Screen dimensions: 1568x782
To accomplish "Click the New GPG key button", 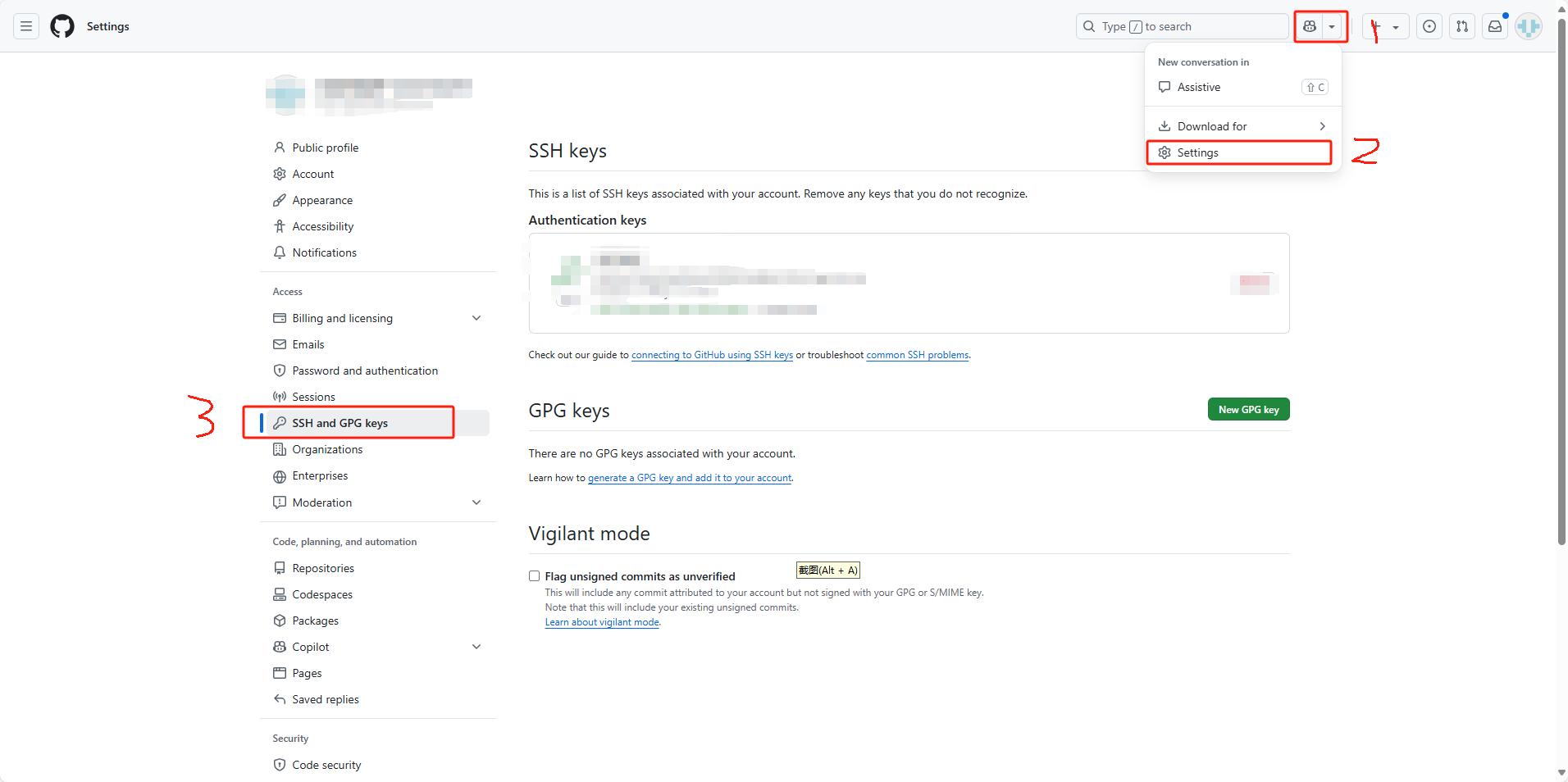I will (1248, 408).
